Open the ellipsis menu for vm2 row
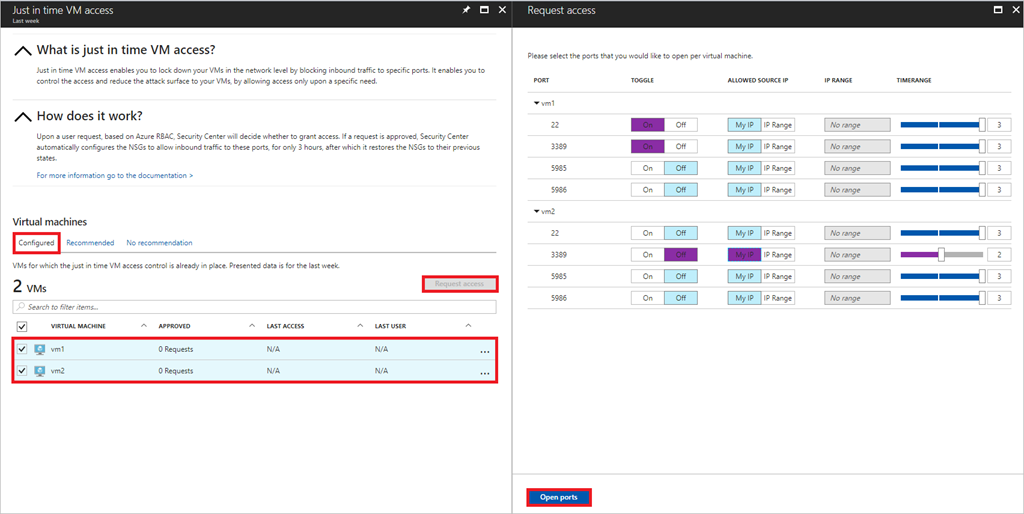The width and height of the screenshot is (1024, 514). (x=485, y=373)
